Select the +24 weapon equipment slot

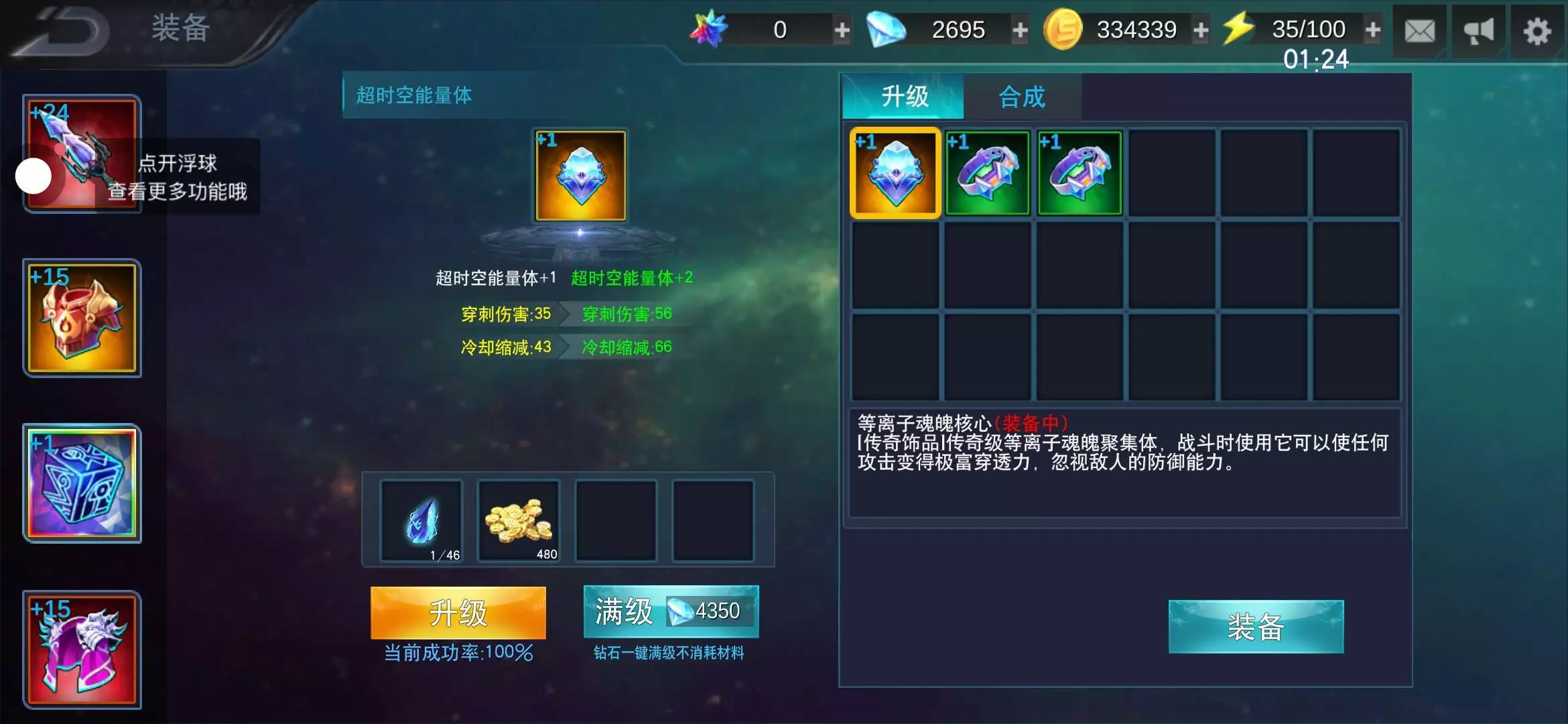coord(82,153)
